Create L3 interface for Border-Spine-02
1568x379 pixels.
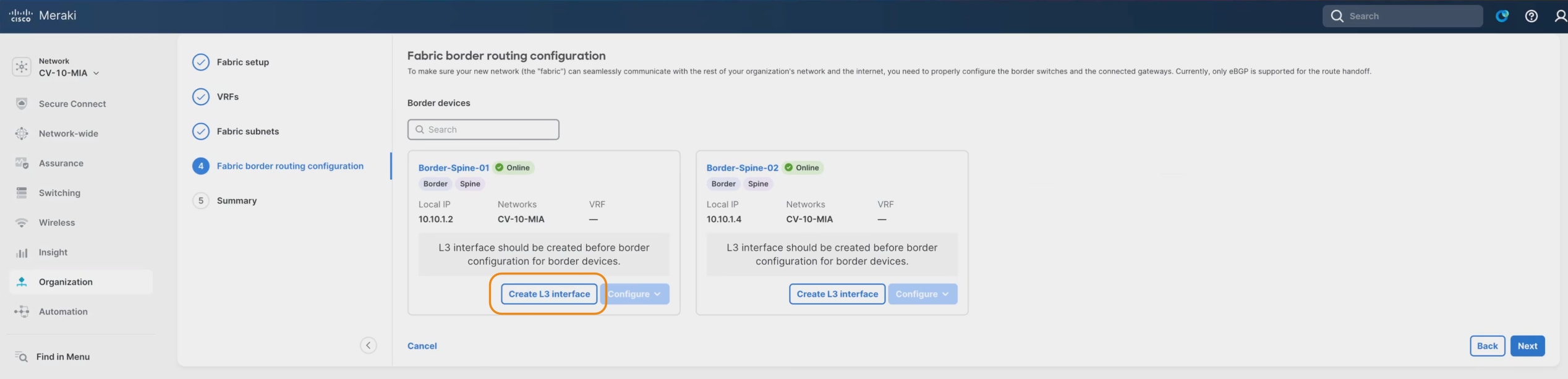[x=837, y=294]
